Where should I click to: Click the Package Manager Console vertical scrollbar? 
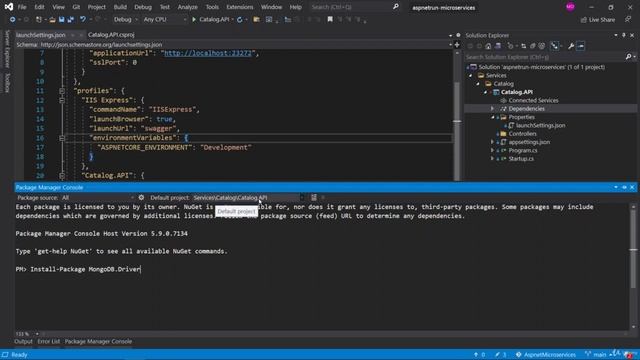tap(633, 267)
